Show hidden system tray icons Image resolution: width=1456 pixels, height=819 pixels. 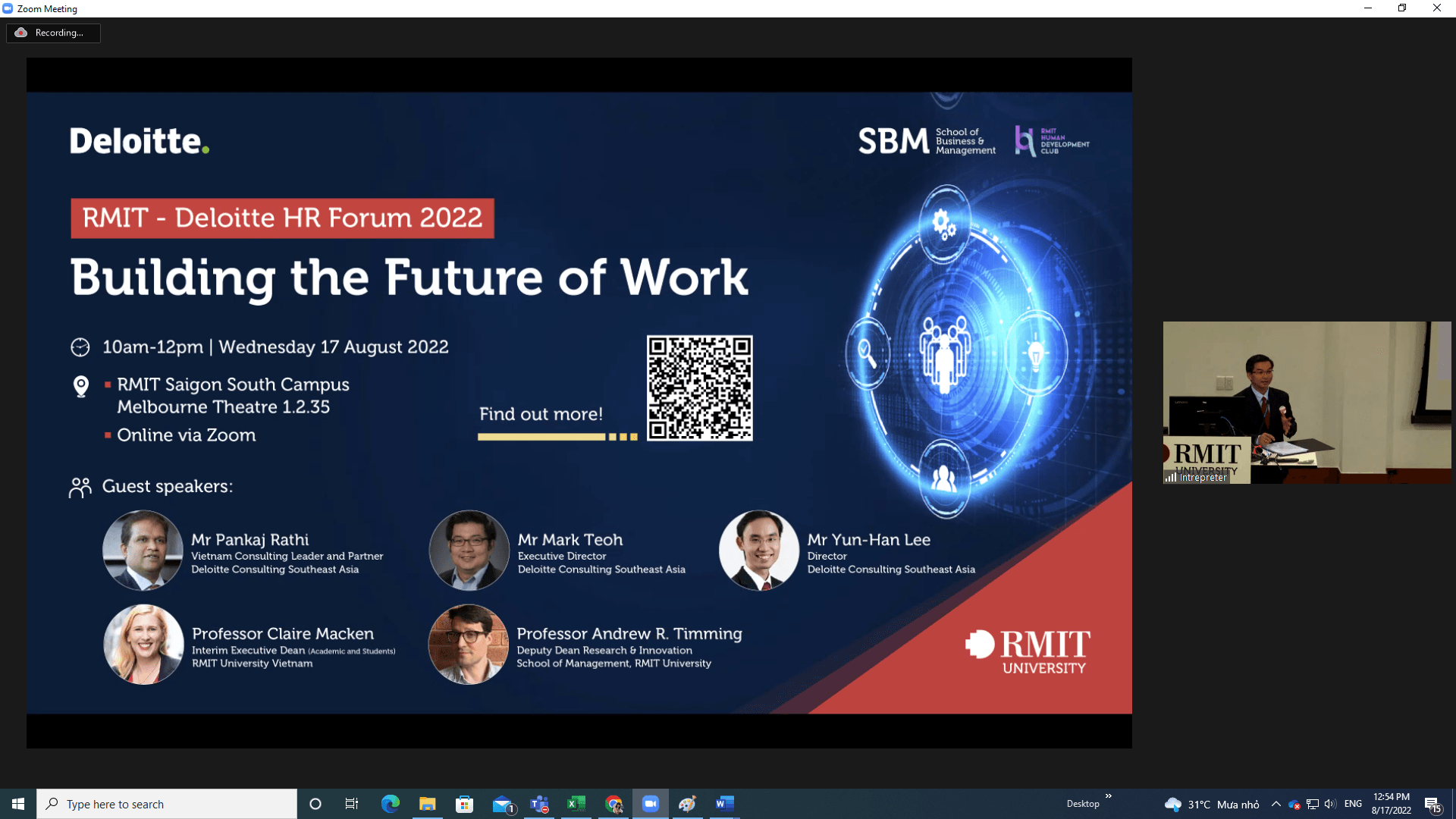[1276, 804]
